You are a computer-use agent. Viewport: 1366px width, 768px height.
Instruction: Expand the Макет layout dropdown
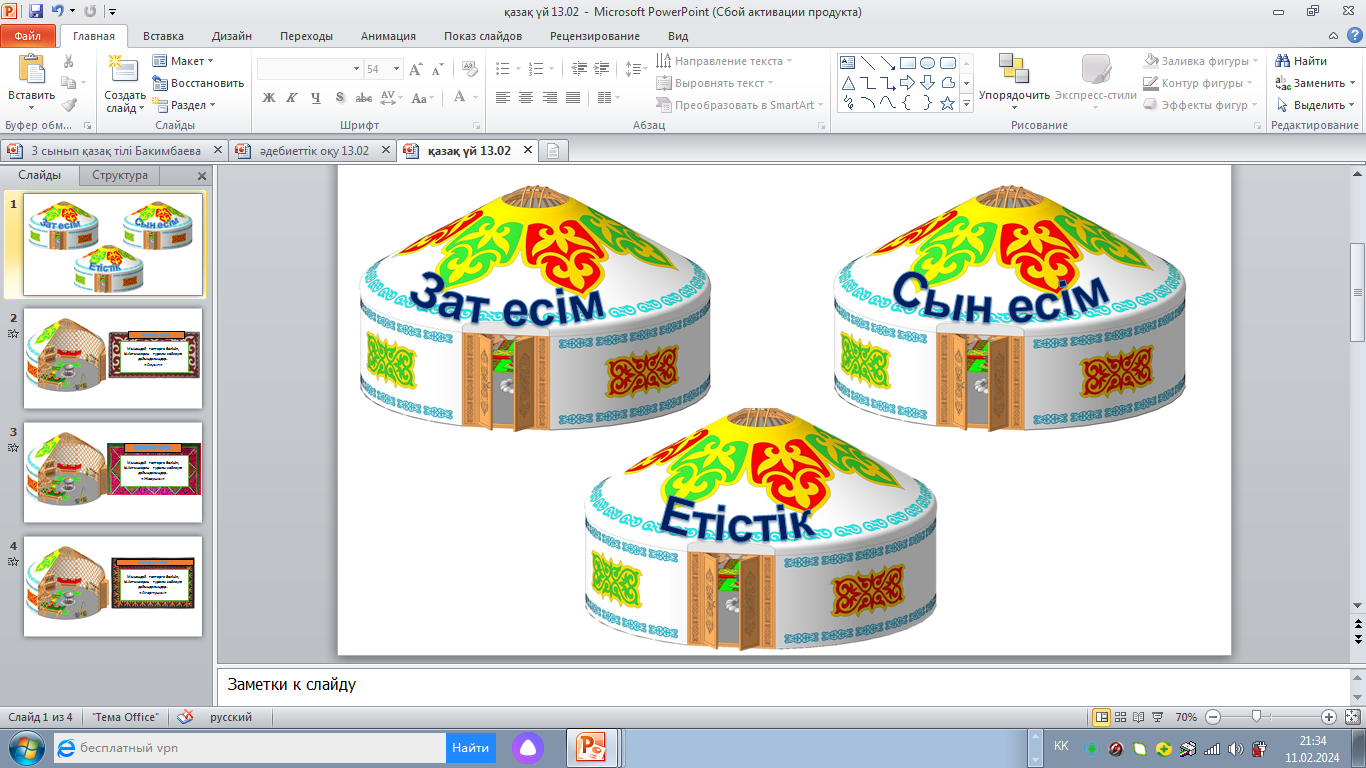[x=184, y=61]
